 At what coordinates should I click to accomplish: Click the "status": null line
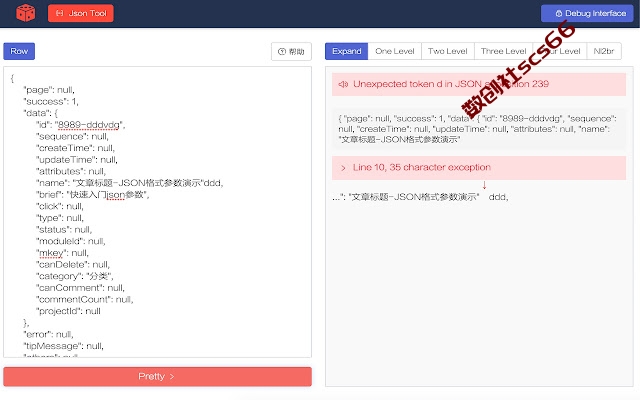tap(64, 229)
